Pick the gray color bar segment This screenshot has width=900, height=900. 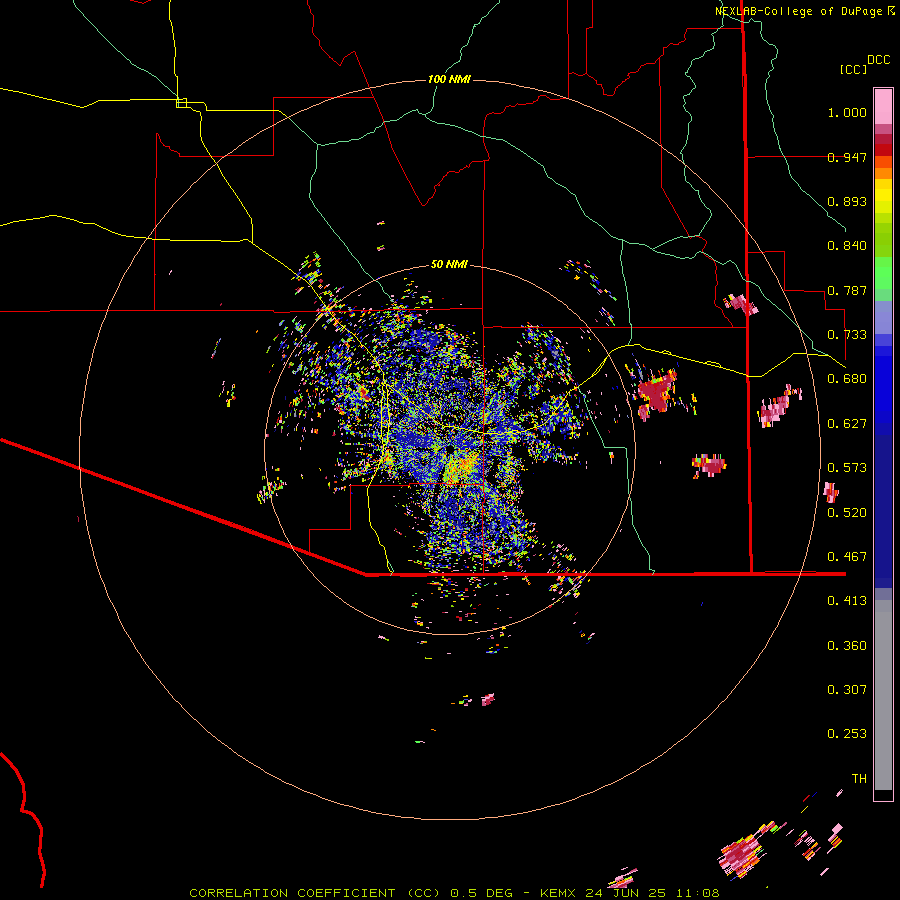click(883, 695)
